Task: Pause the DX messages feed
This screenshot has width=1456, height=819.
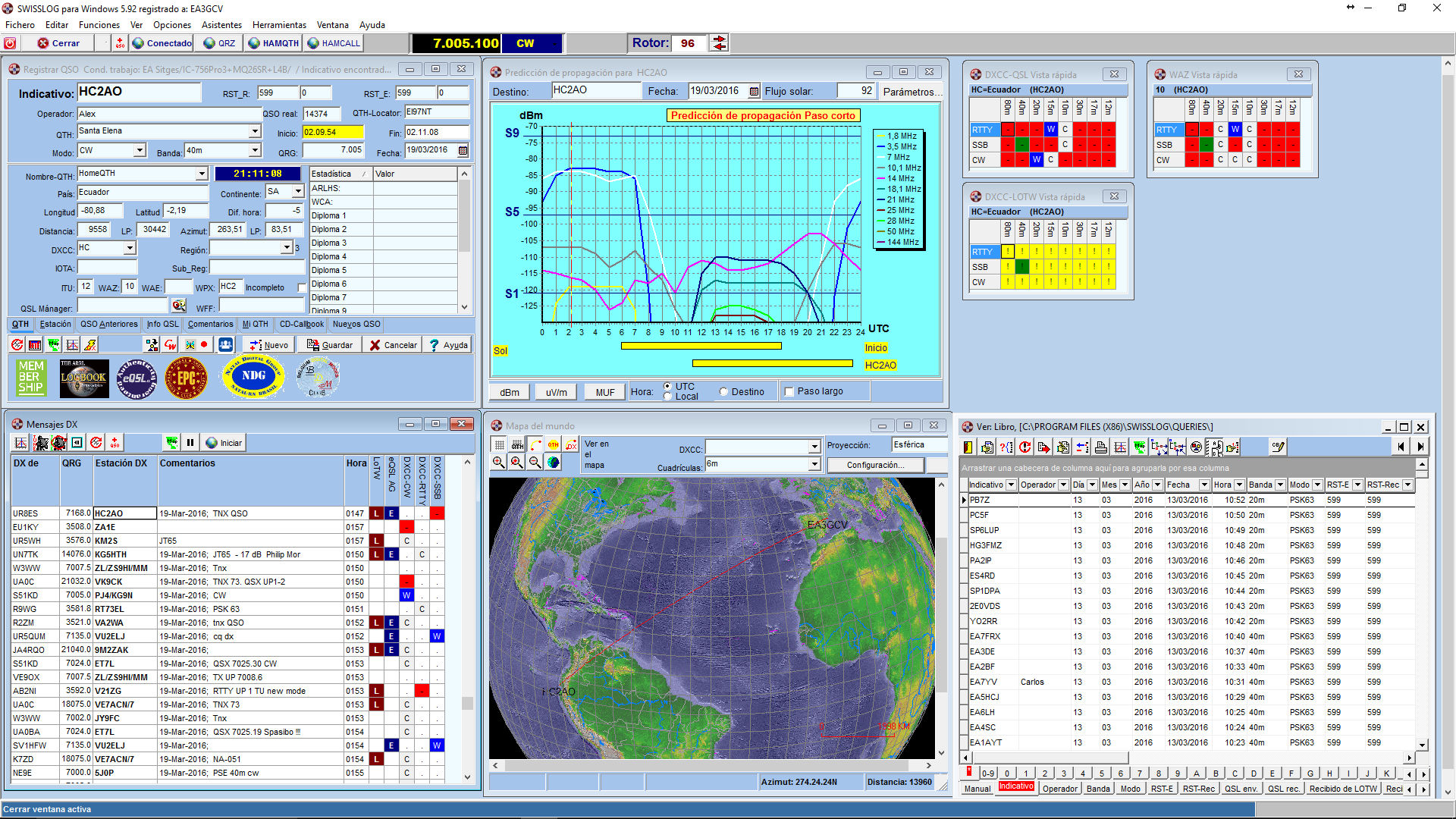Action: [190, 443]
